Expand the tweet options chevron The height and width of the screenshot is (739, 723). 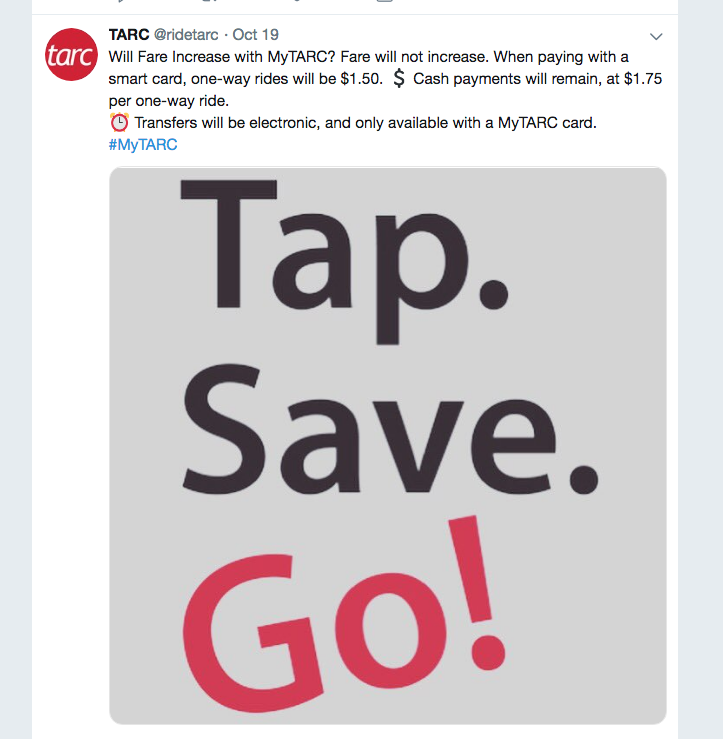click(x=656, y=36)
